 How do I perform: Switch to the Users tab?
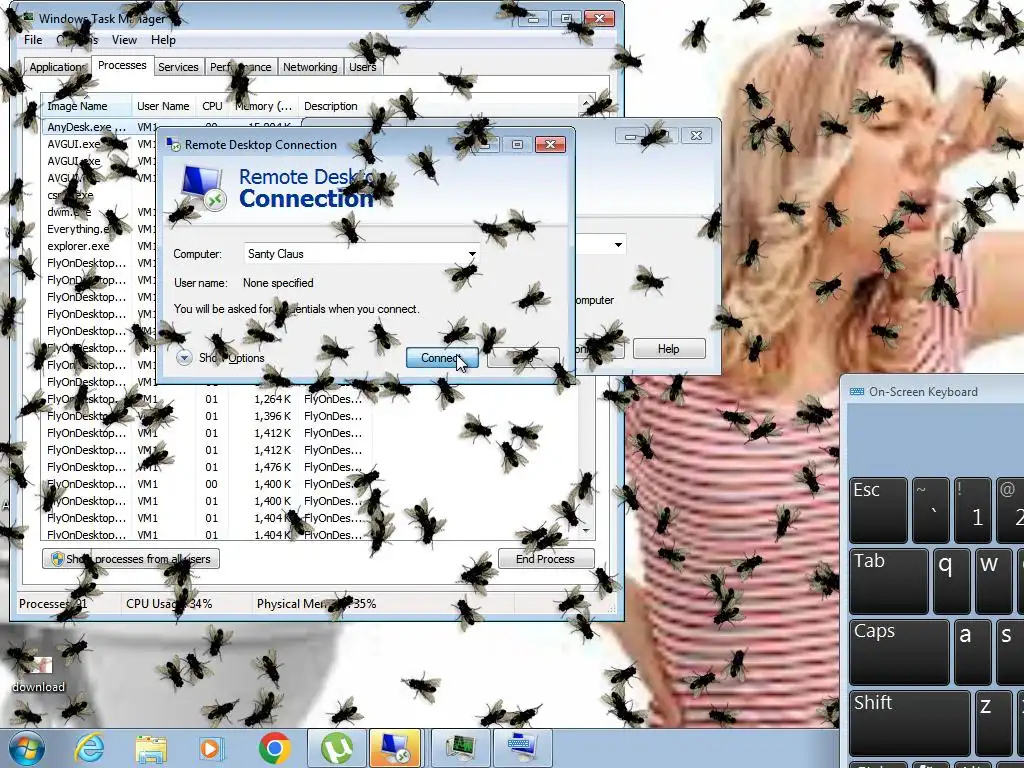point(362,67)
